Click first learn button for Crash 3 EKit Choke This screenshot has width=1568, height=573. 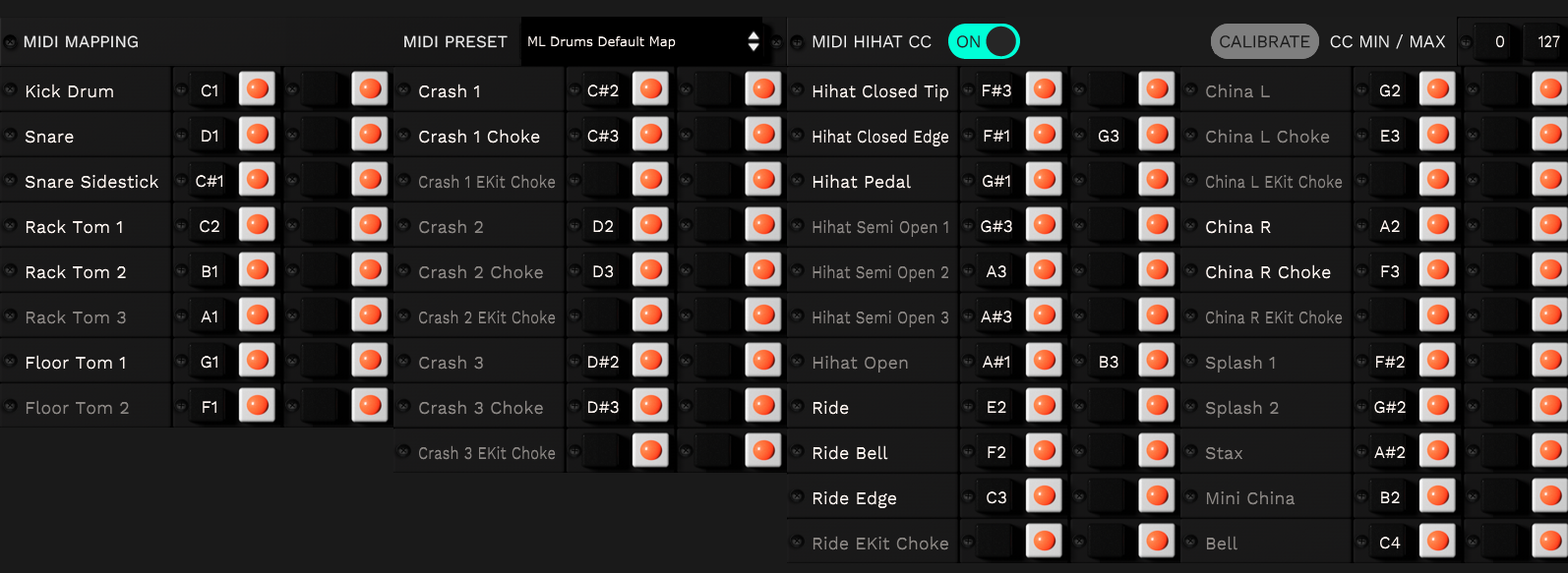click(x=650, y=451)
